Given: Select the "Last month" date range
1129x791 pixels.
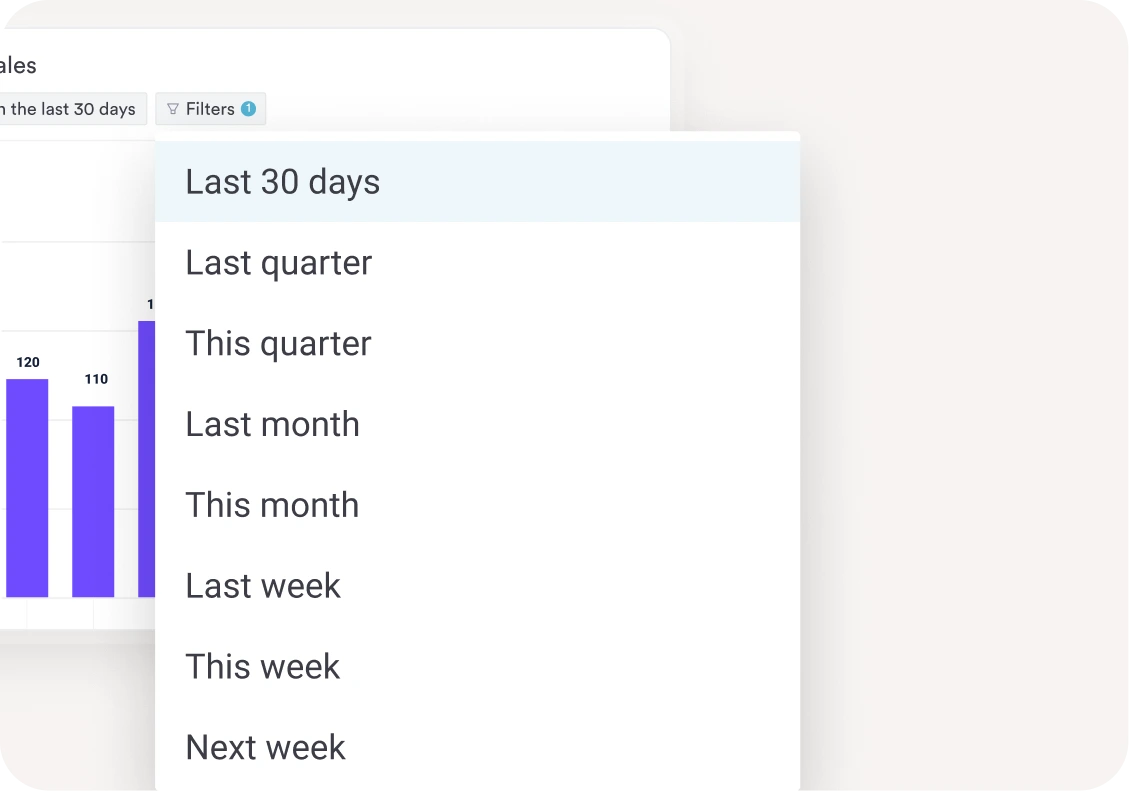Looking at the screenshot, I should pos(272,425).
